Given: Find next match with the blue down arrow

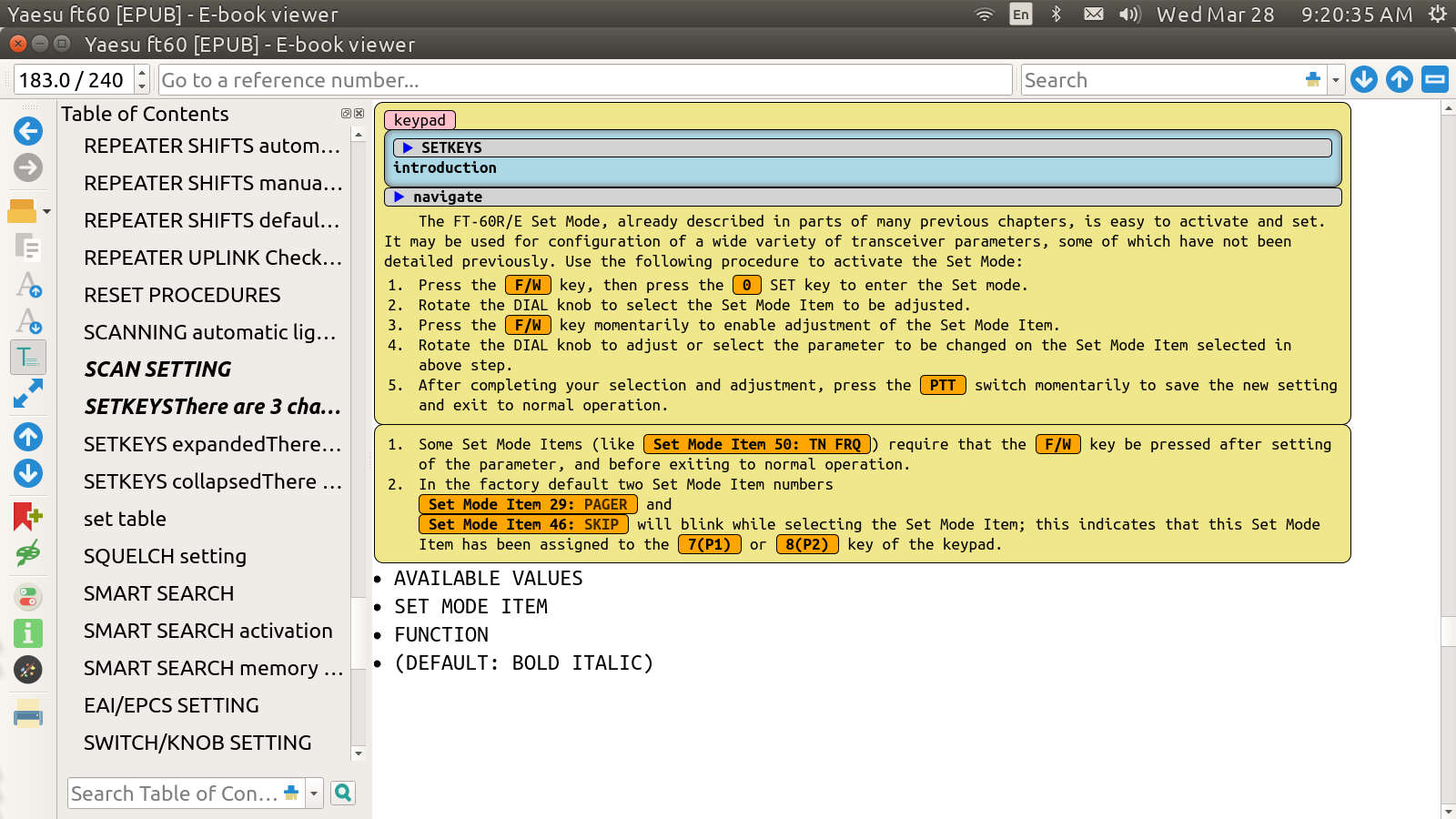Looking at the screenshot, I should [x=1363, y=80].
